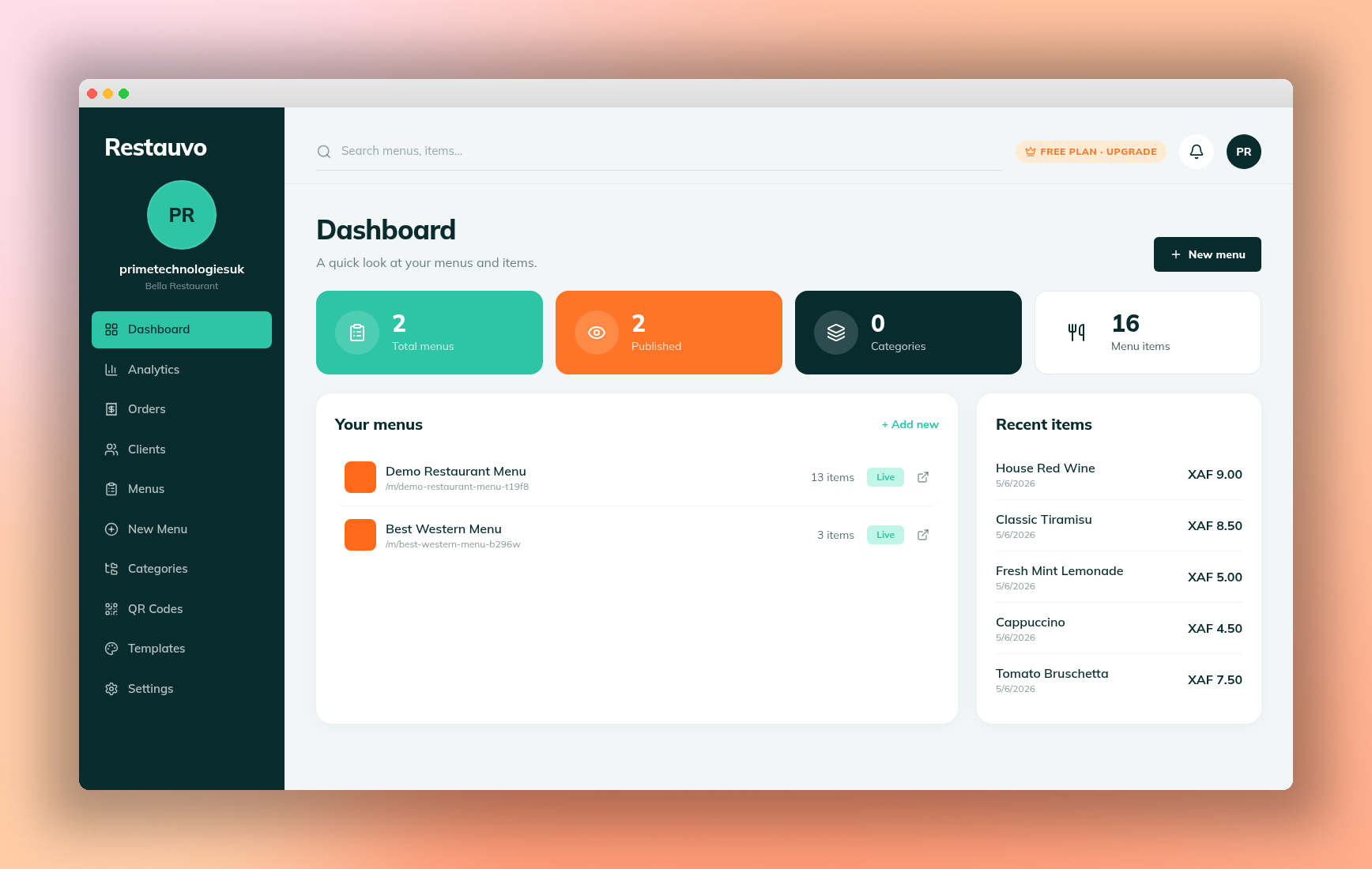Open Templates from the sidebar
1372x869 pixels.
click(x=182, y=649)
